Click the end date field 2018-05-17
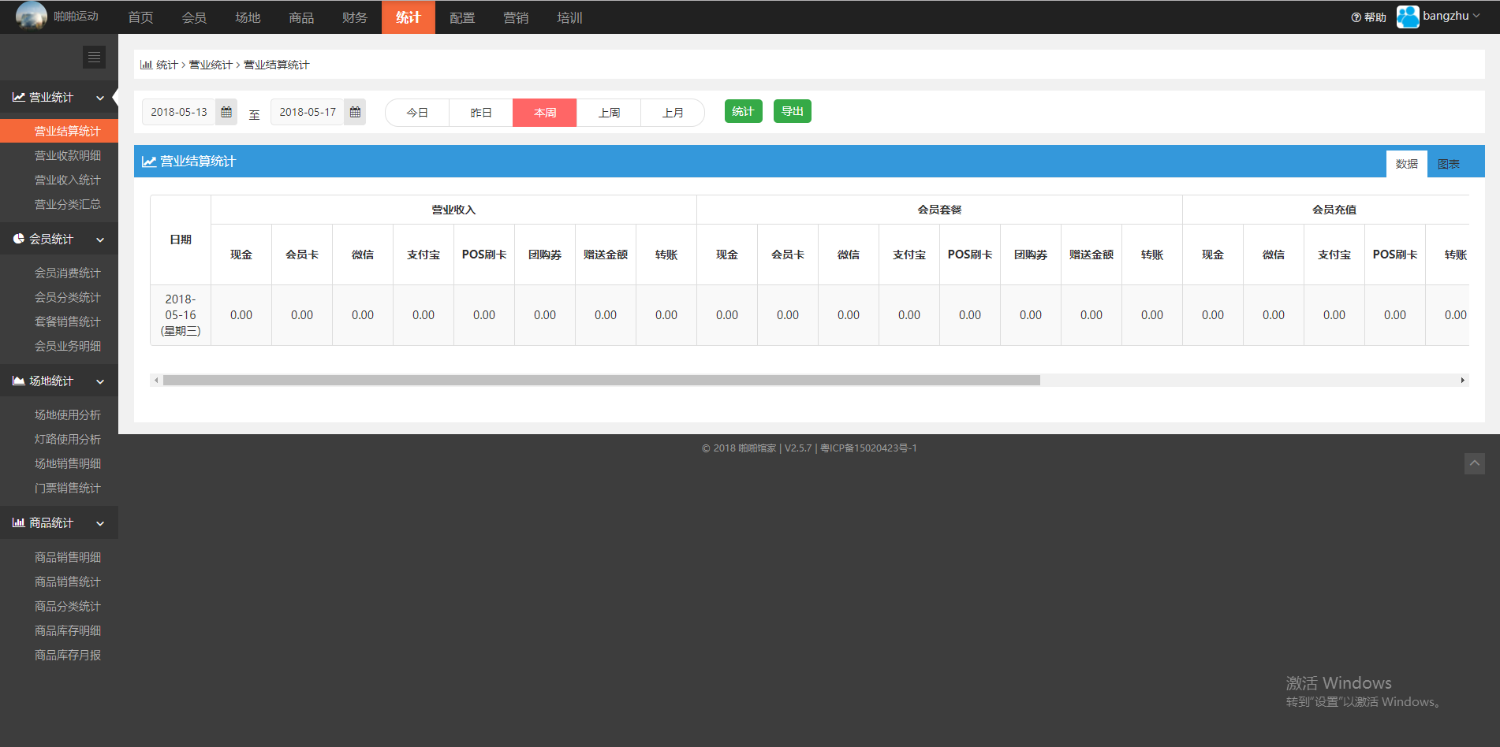Screen dimensions: 1500x747 [x=307, y=112]
